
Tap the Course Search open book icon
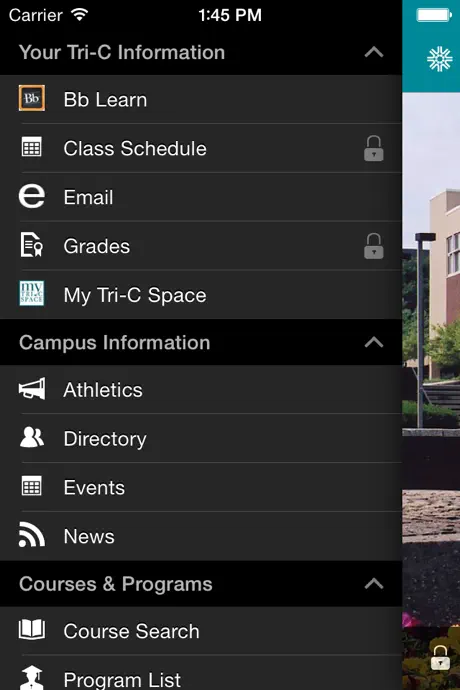(x=32, y=630)
